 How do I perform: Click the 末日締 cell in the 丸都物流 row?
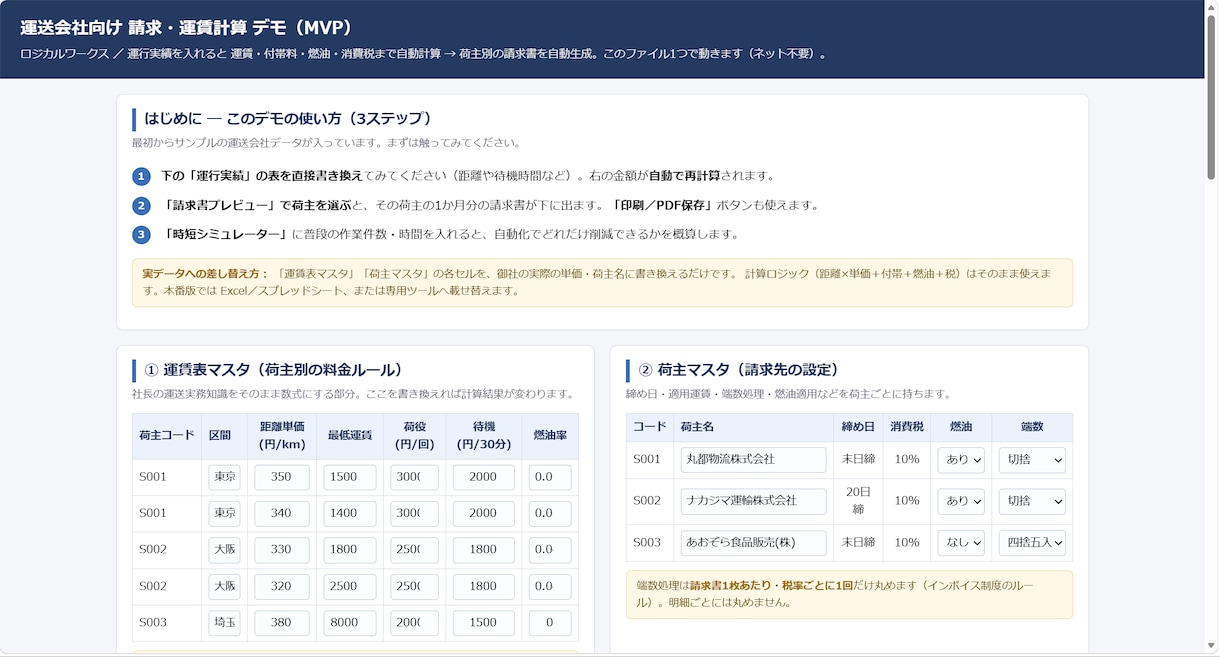click(x=857, y=460)
